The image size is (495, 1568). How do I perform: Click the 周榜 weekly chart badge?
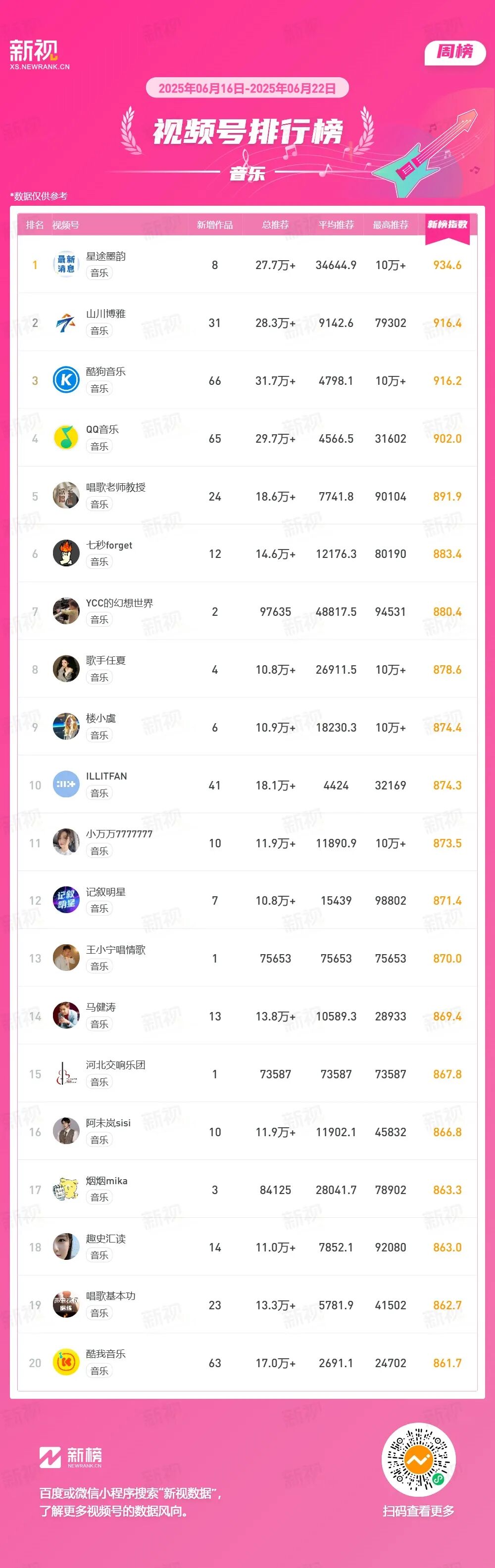tap(454, 52)
